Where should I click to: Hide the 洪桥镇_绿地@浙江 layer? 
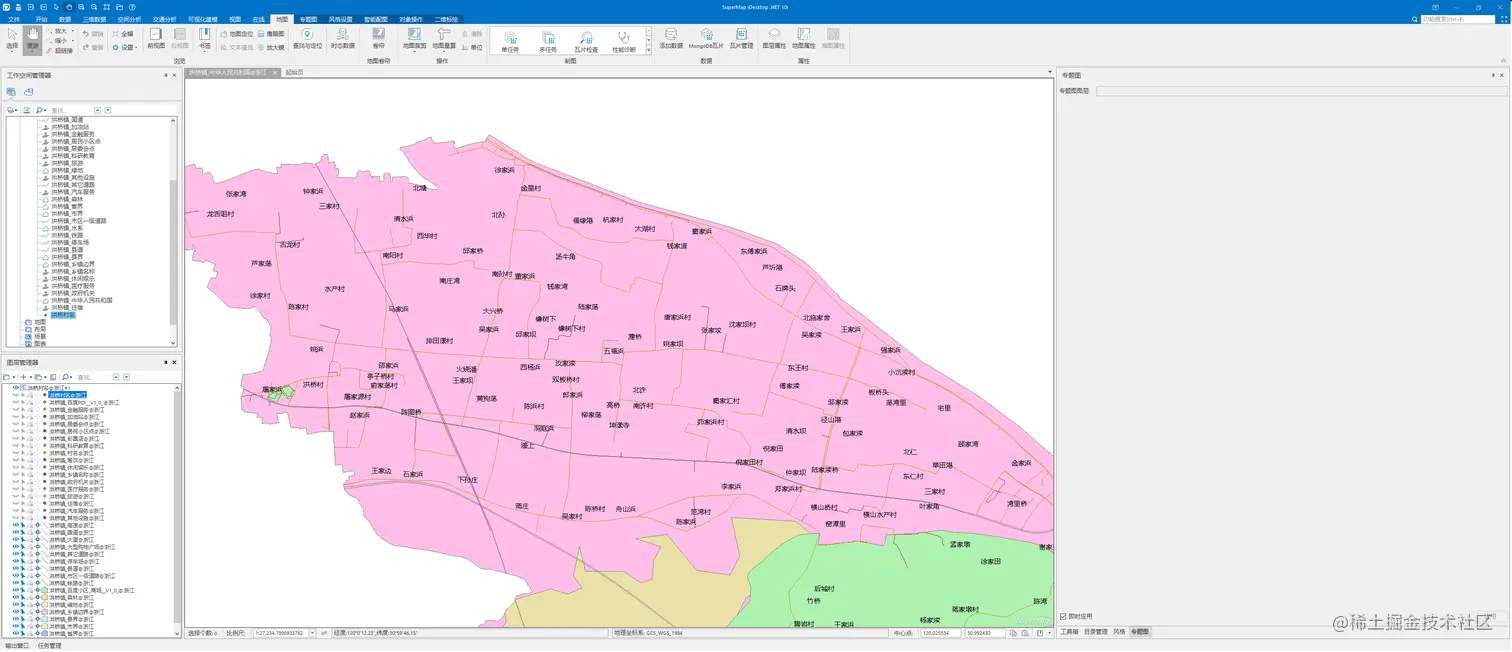click(16, 604)
